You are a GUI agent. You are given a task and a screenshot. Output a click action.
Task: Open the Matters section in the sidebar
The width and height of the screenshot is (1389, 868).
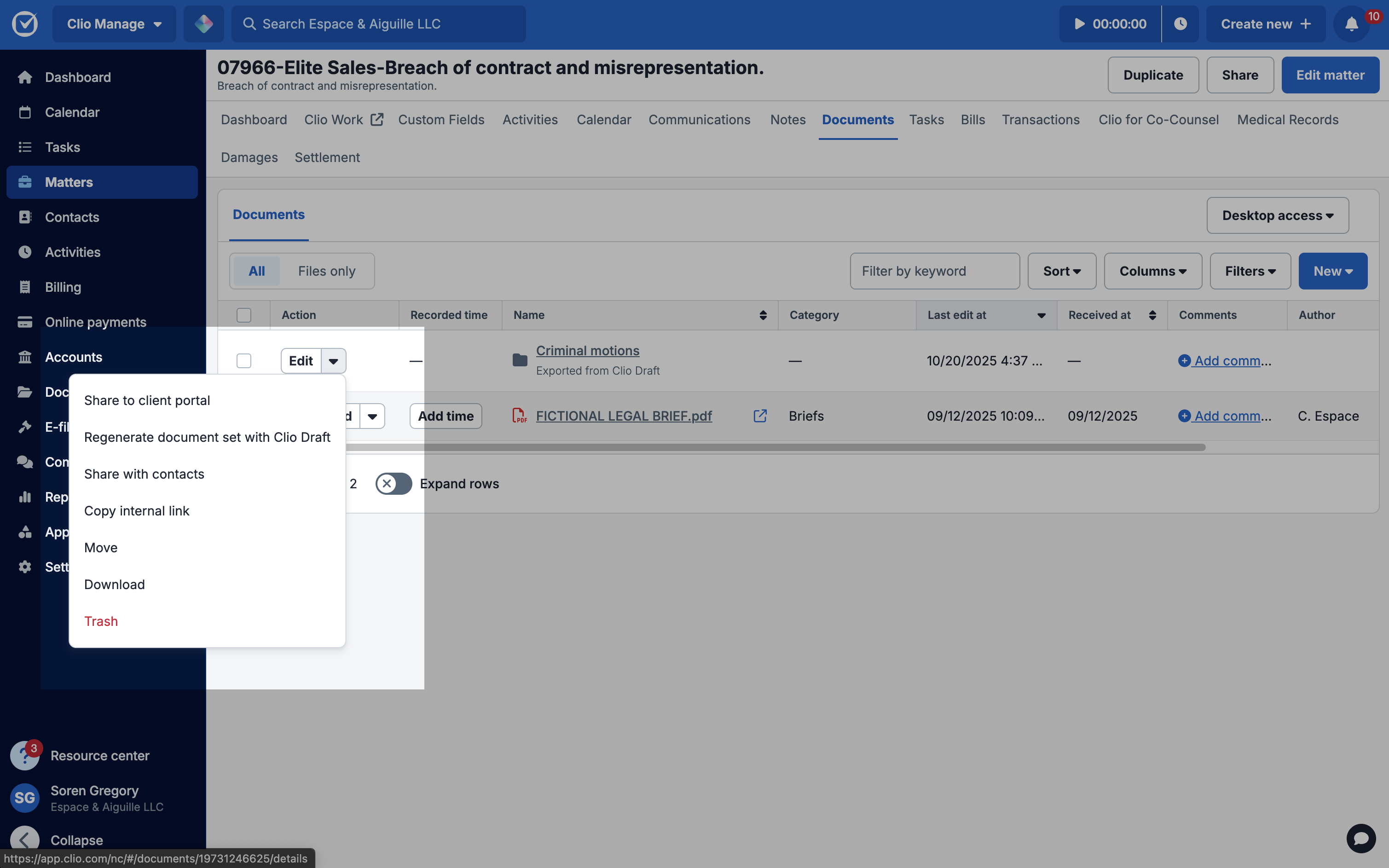pos(69,182)
